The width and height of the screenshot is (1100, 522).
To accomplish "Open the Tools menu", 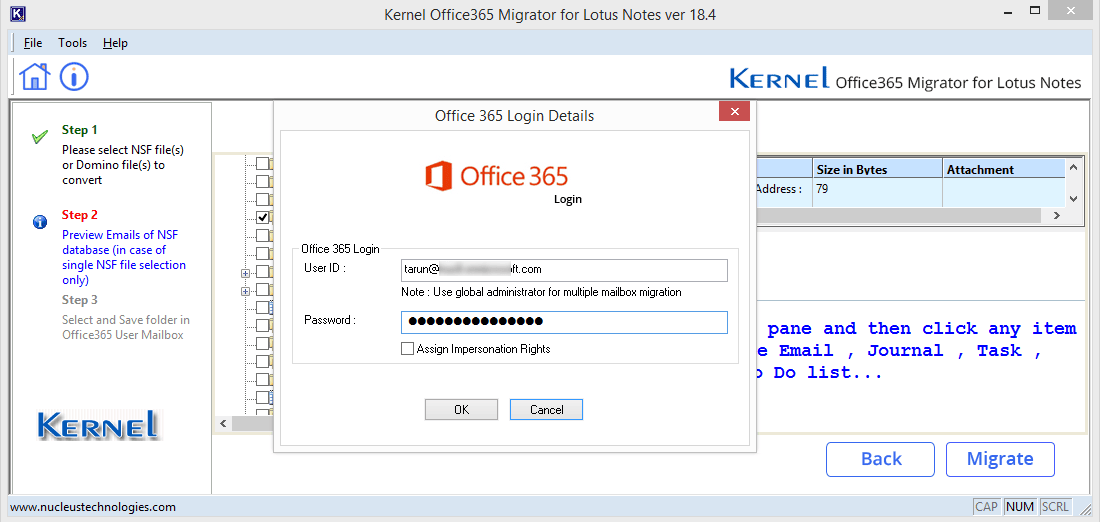I will [72, 43].
